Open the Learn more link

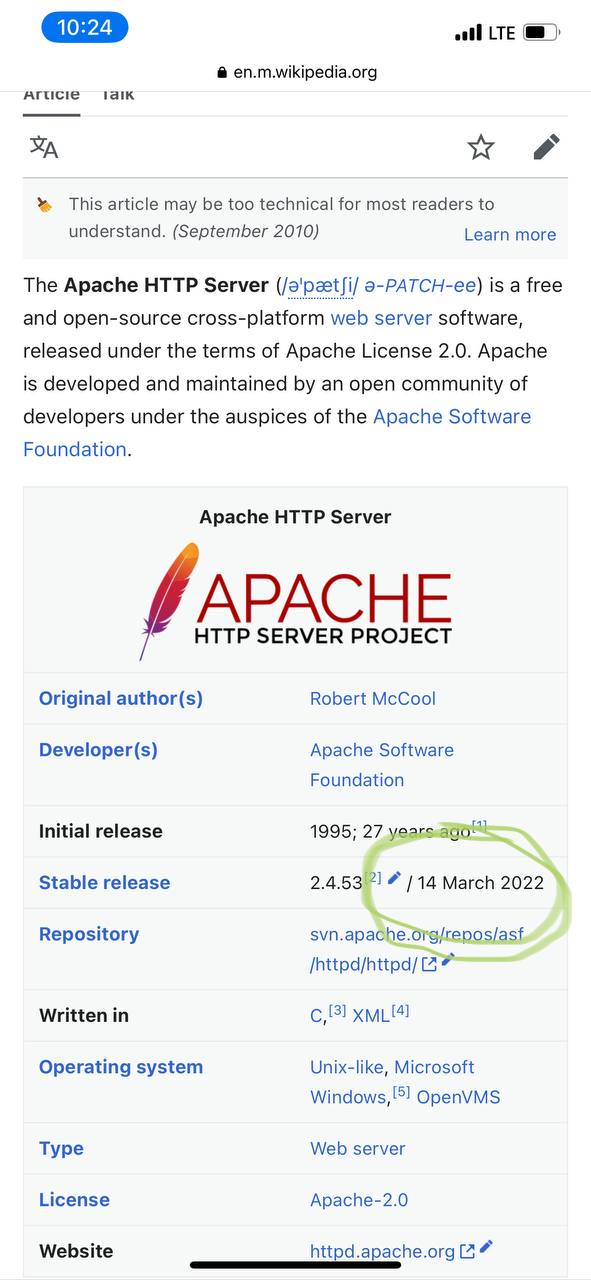[510, 234]
